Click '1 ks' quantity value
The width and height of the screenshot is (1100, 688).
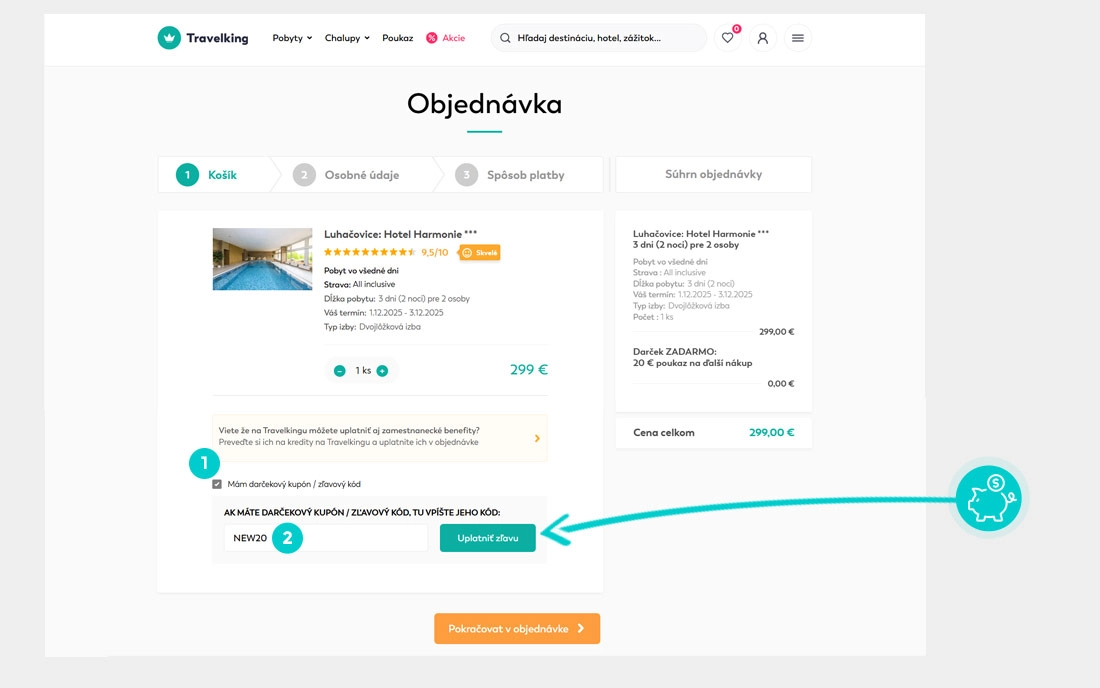coord(363,370)
